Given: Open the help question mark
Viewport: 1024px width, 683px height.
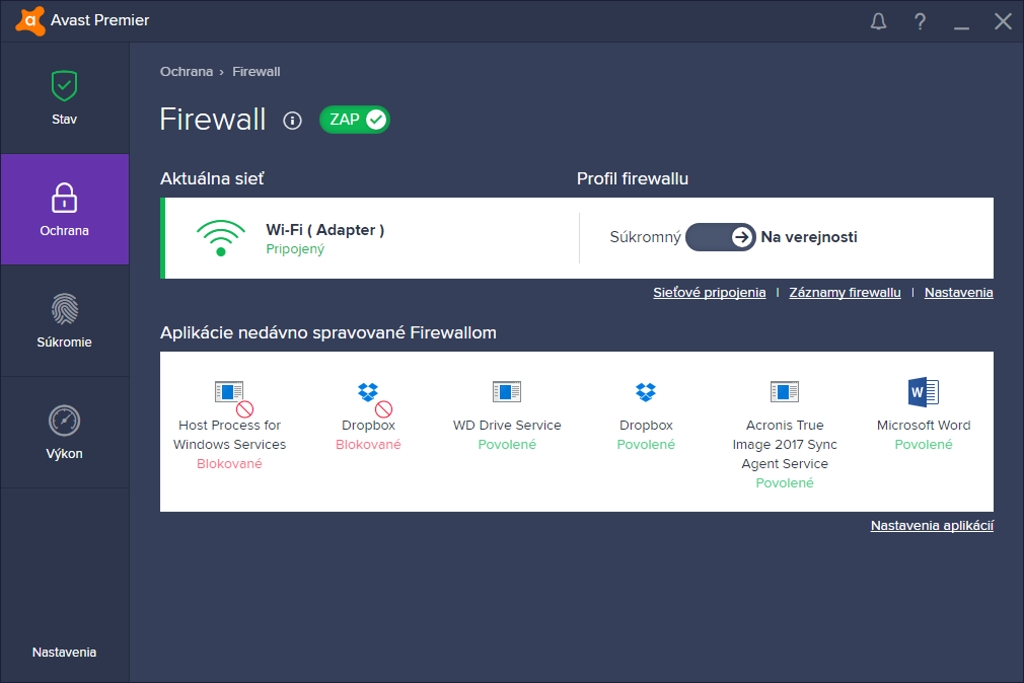Looking at the screenshot, I should click(920, 21).
